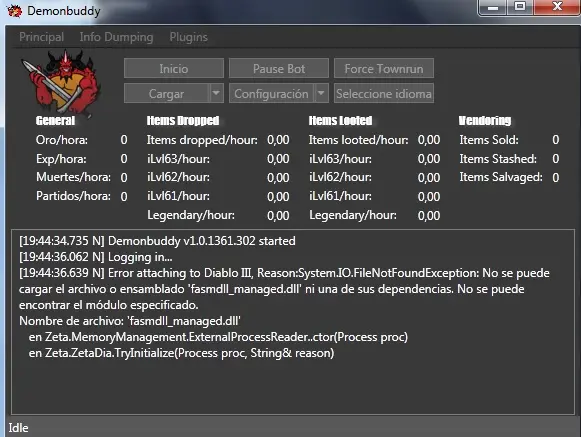Click the Items looted/hour label
The height and width of the screenshot is (437, 581).
pos(359,140)
